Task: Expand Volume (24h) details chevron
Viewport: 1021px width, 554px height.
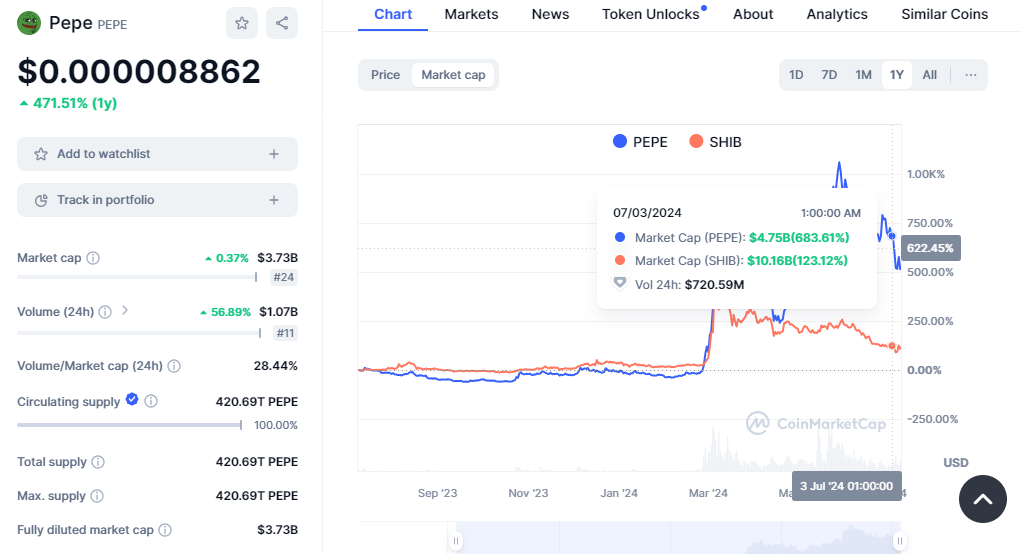Action: coord(125,311)
